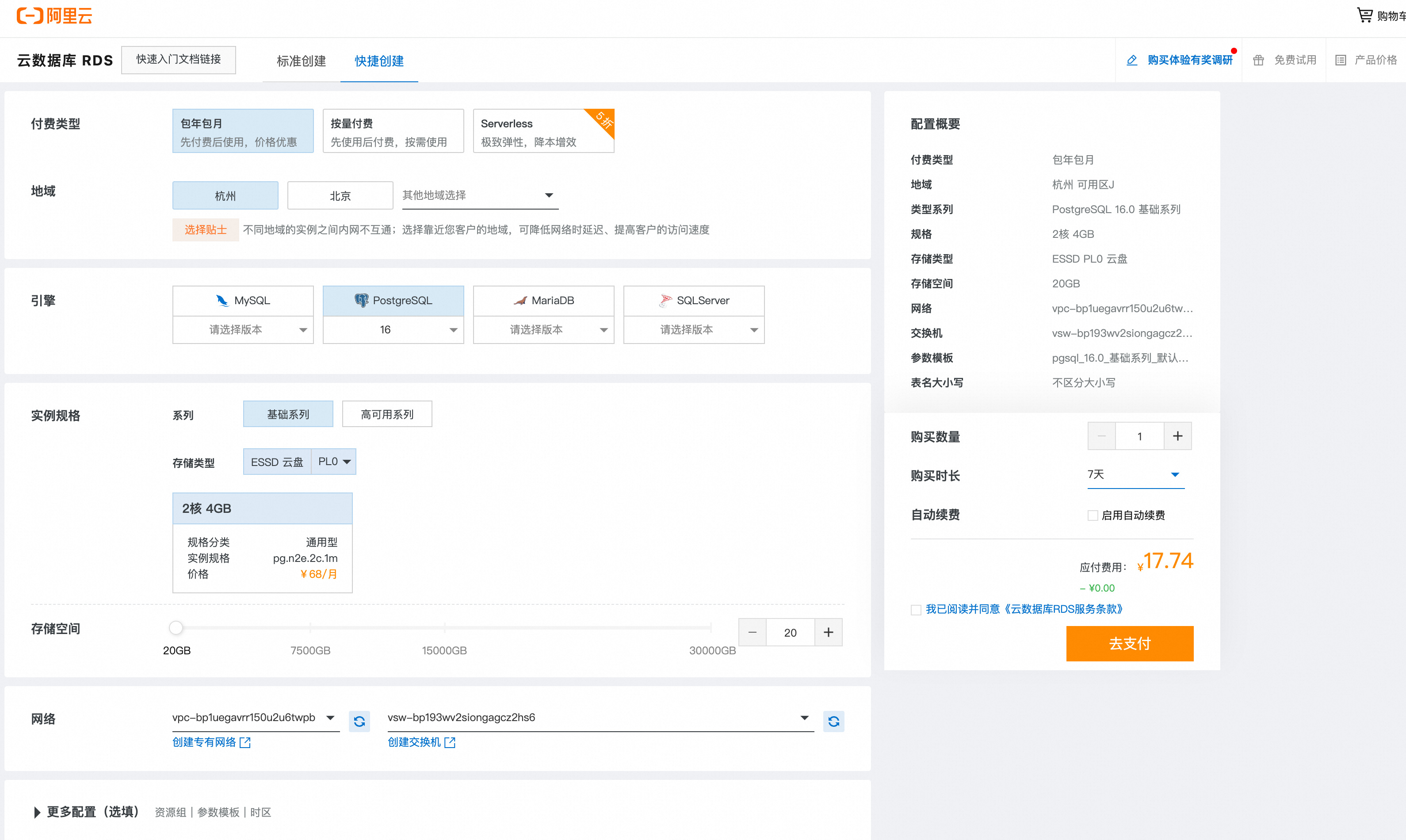
Task: Select the 2核 4GB instance spec card
Action: coord(262,542)
